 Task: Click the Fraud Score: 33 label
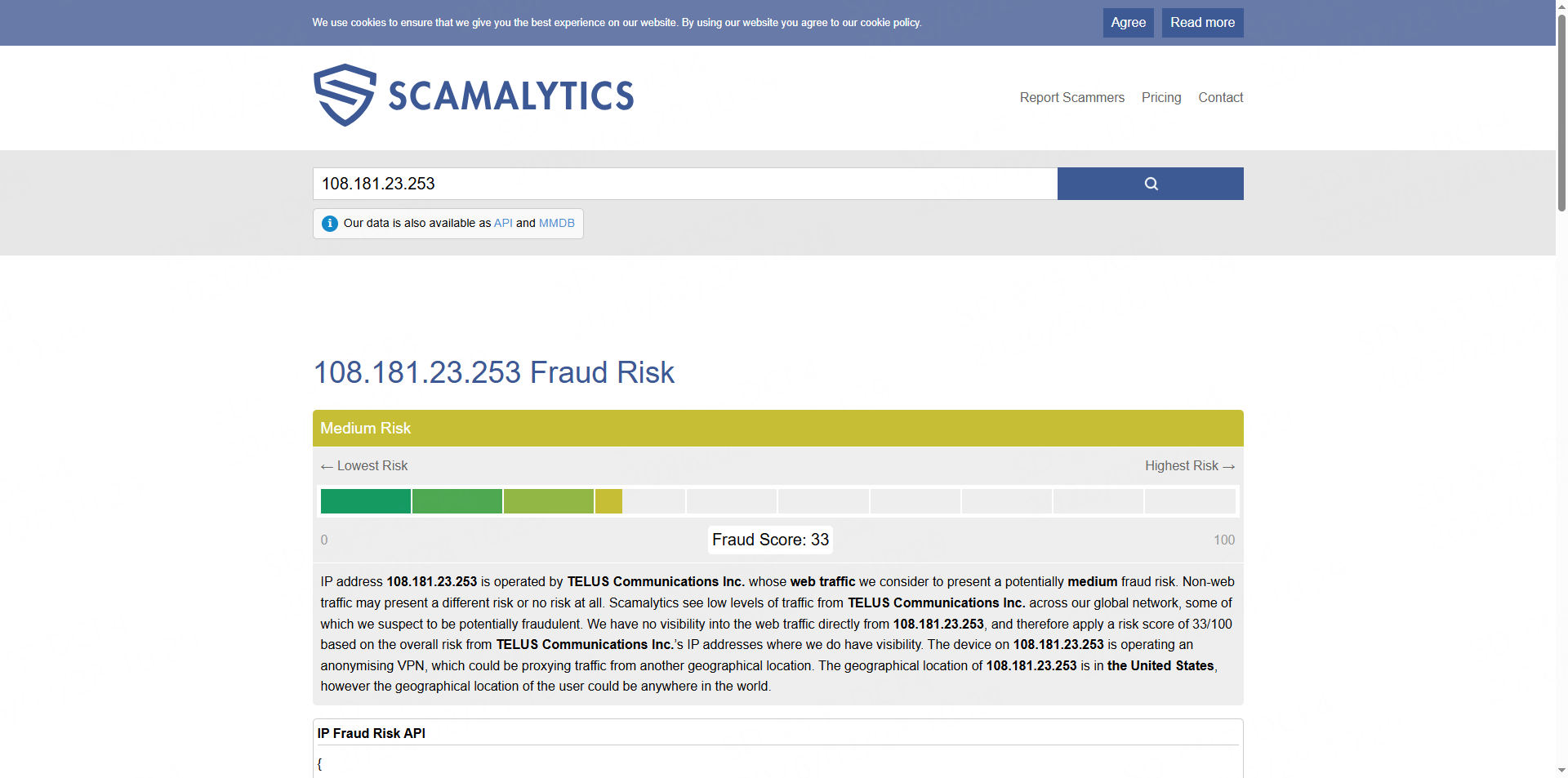coord(770,540)
